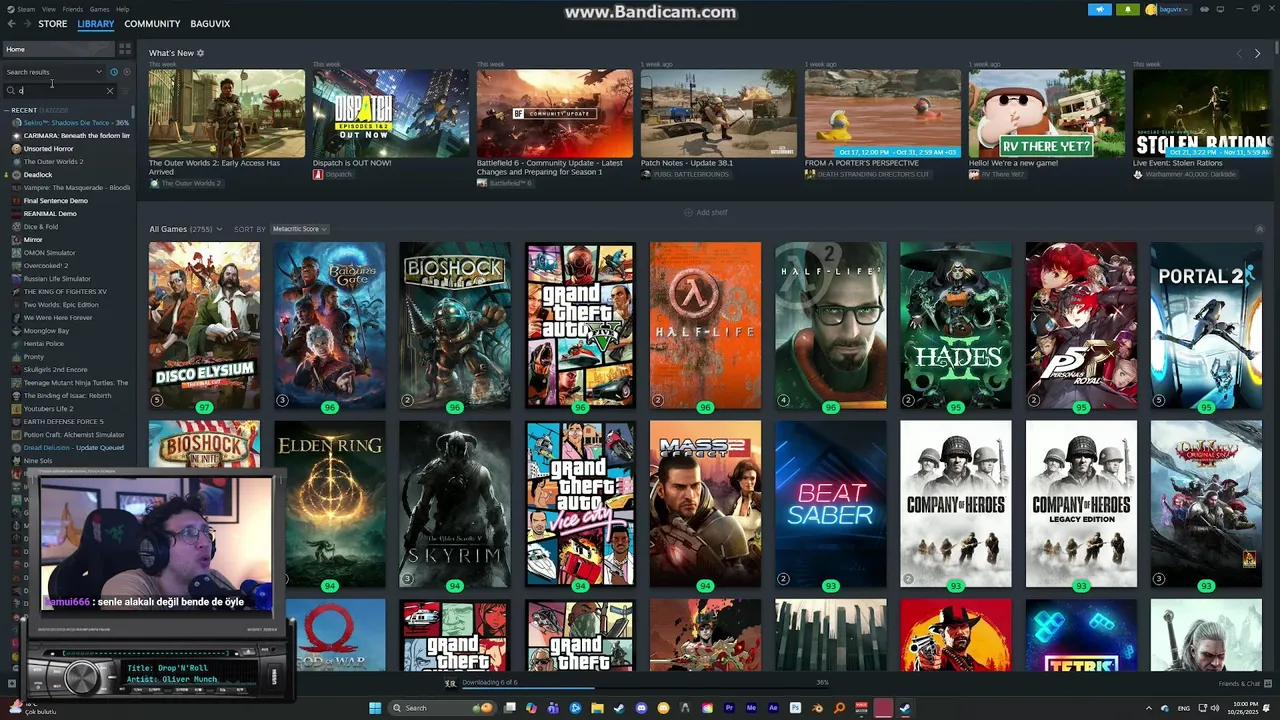
Task: Switch to the COMMUNITY tab
Action: [x=152, y=23]
